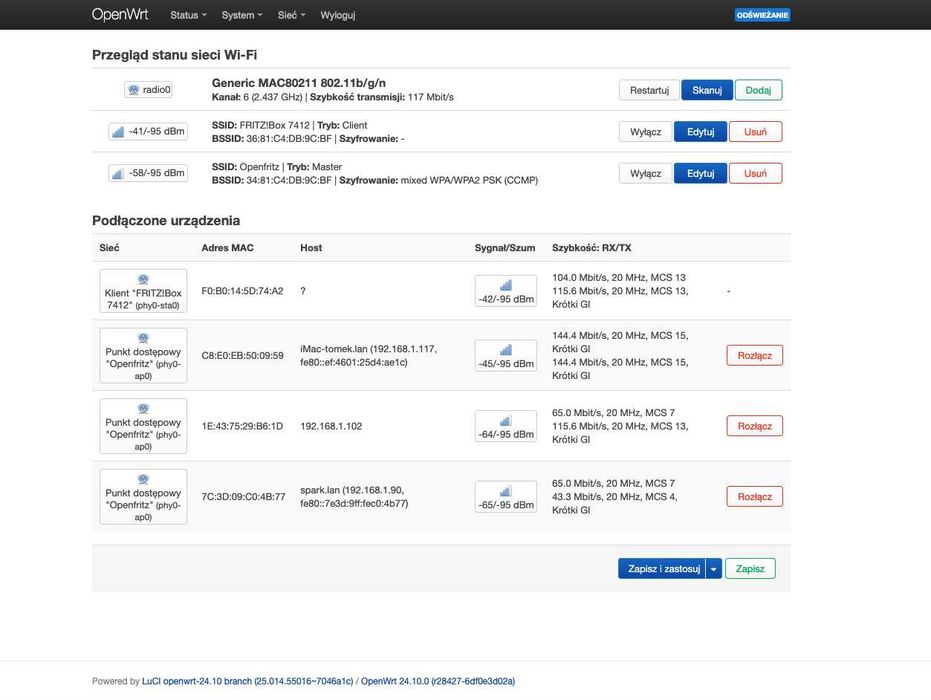Click the Restartuj button for radio0

[x=649, y=90]
